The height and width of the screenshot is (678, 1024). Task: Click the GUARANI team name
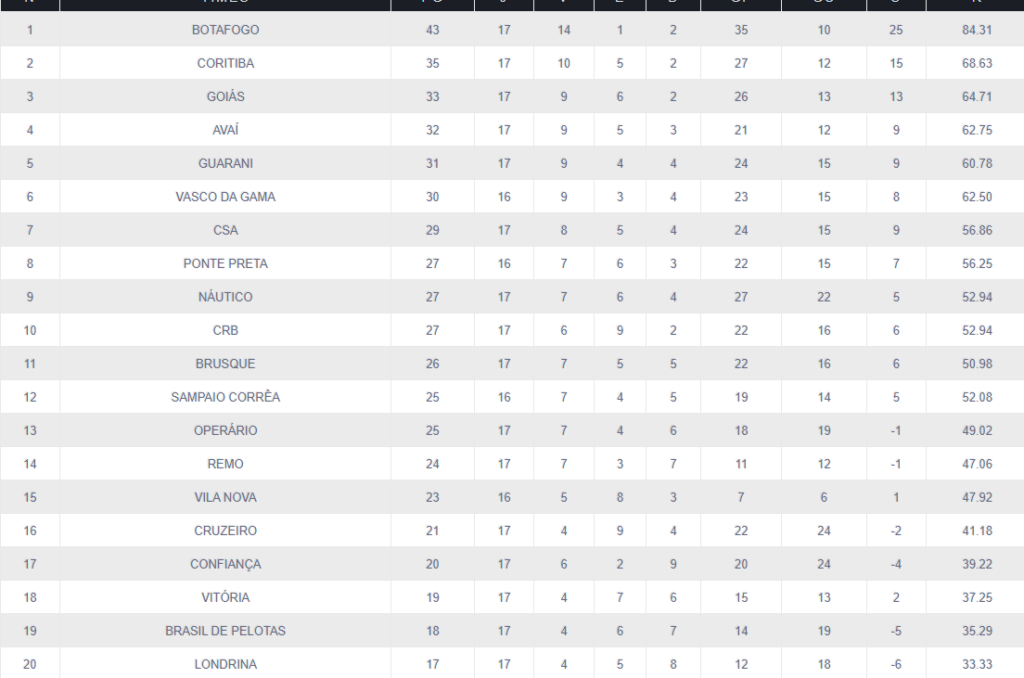225,163
